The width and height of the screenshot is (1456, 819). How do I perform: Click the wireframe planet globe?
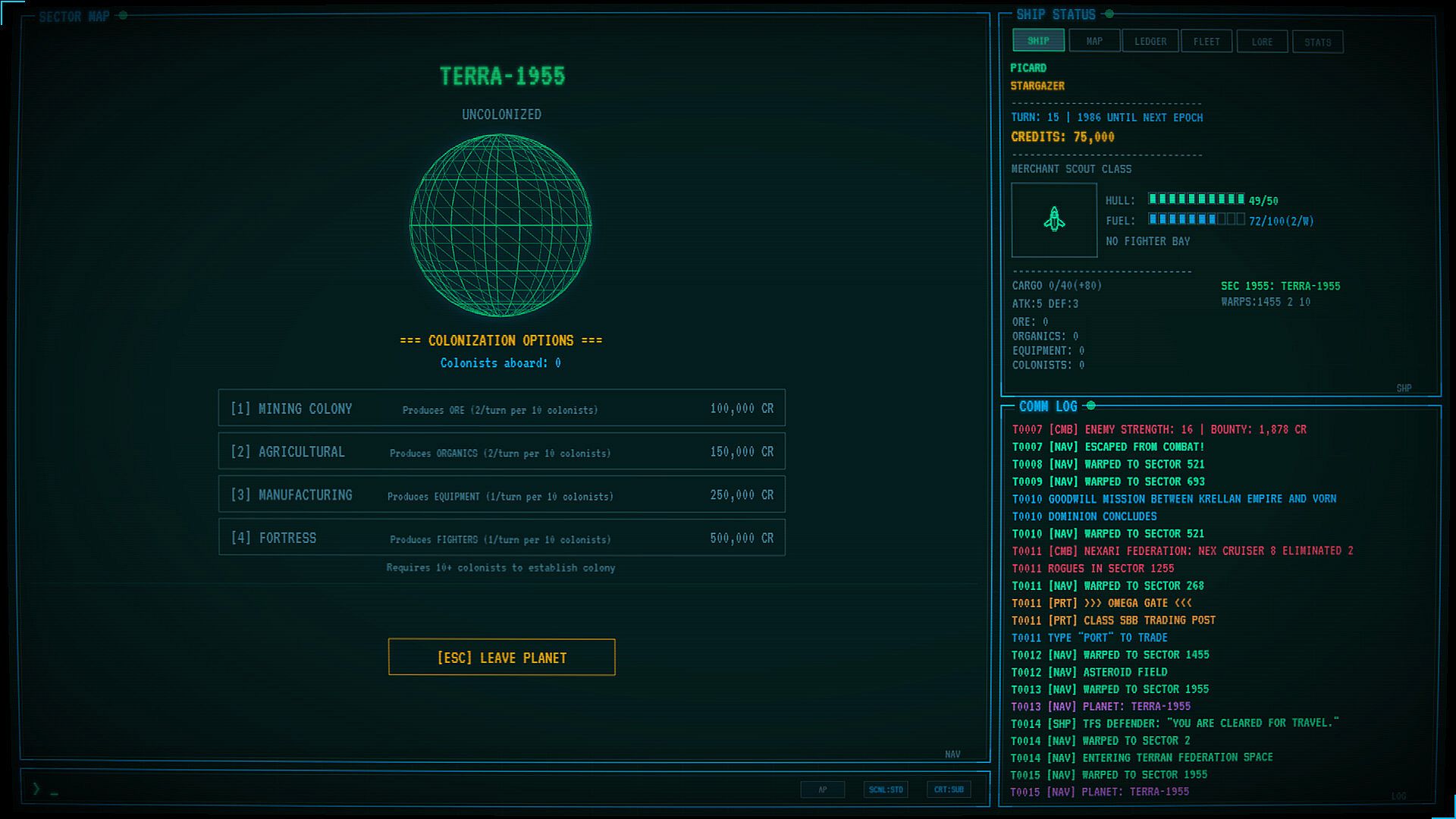[500, 225]
